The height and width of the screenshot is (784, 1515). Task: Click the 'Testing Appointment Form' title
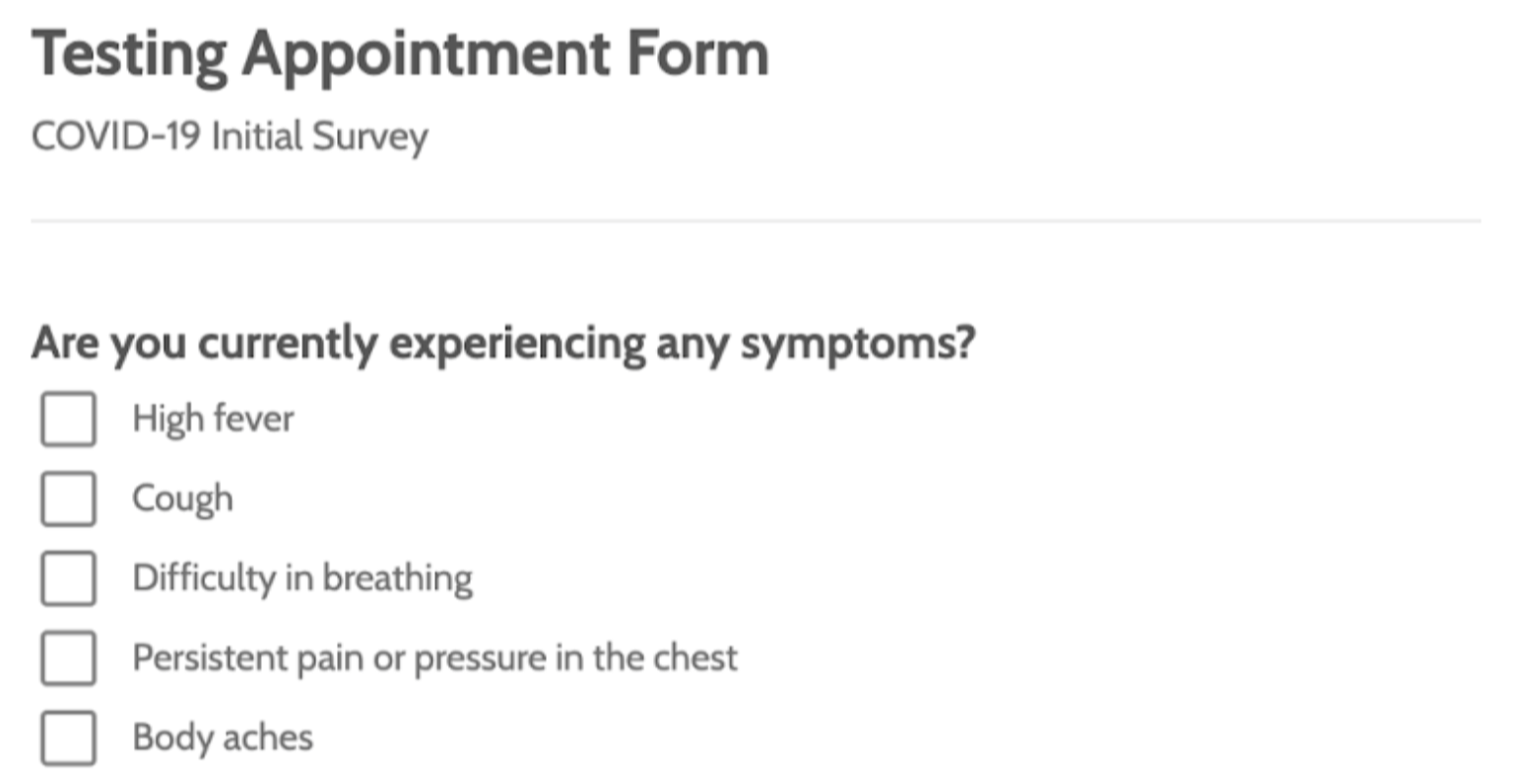pyautogui.click(x=401, y=53)
